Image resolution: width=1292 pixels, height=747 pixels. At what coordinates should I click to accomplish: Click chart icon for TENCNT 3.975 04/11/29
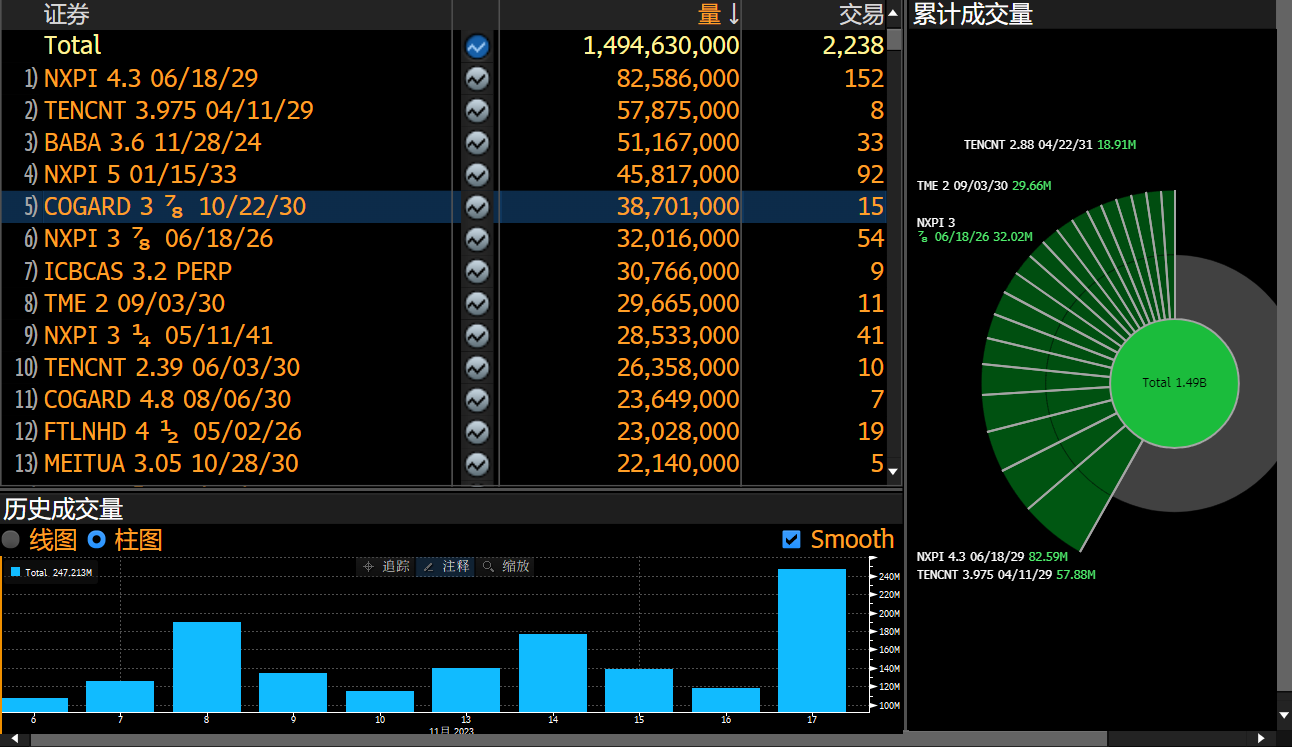pos(477,110)
